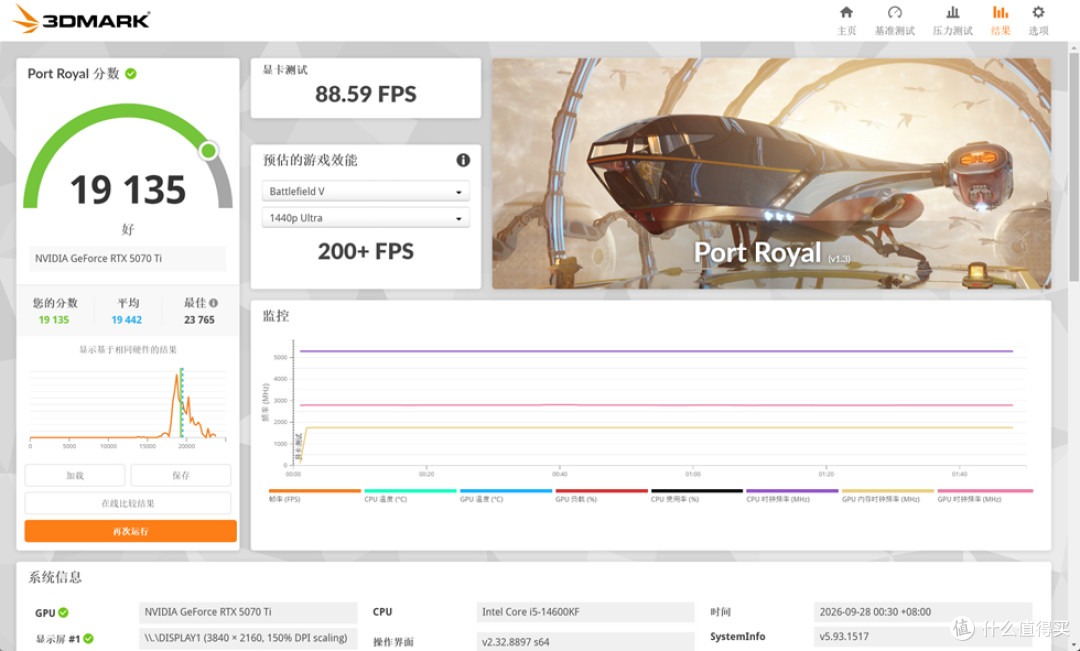Image resolution: width=1080 pixels, height=651 pixels.
Task: Click the orange 再次运行 run again button
Action: [131, 531]
